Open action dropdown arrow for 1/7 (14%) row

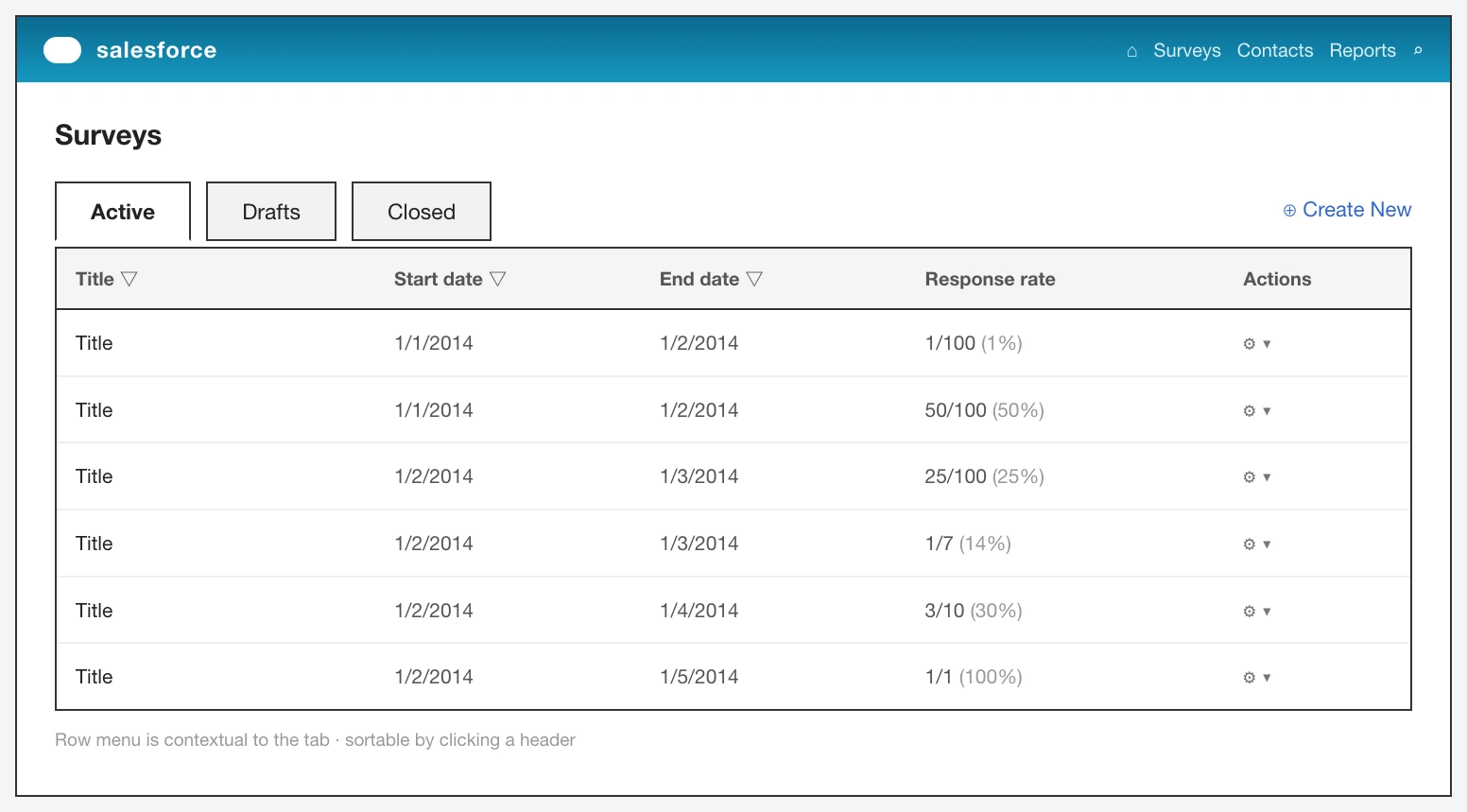coord(1267,544)
